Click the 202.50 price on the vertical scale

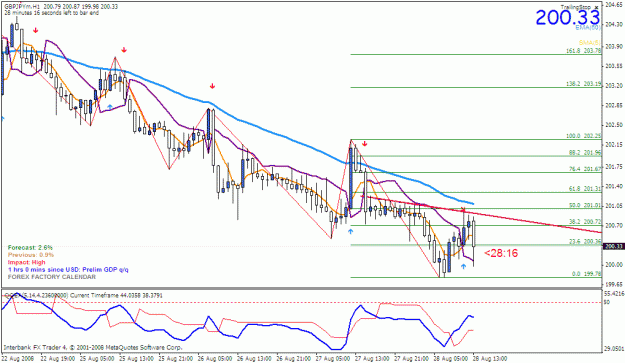coord(614,125)
